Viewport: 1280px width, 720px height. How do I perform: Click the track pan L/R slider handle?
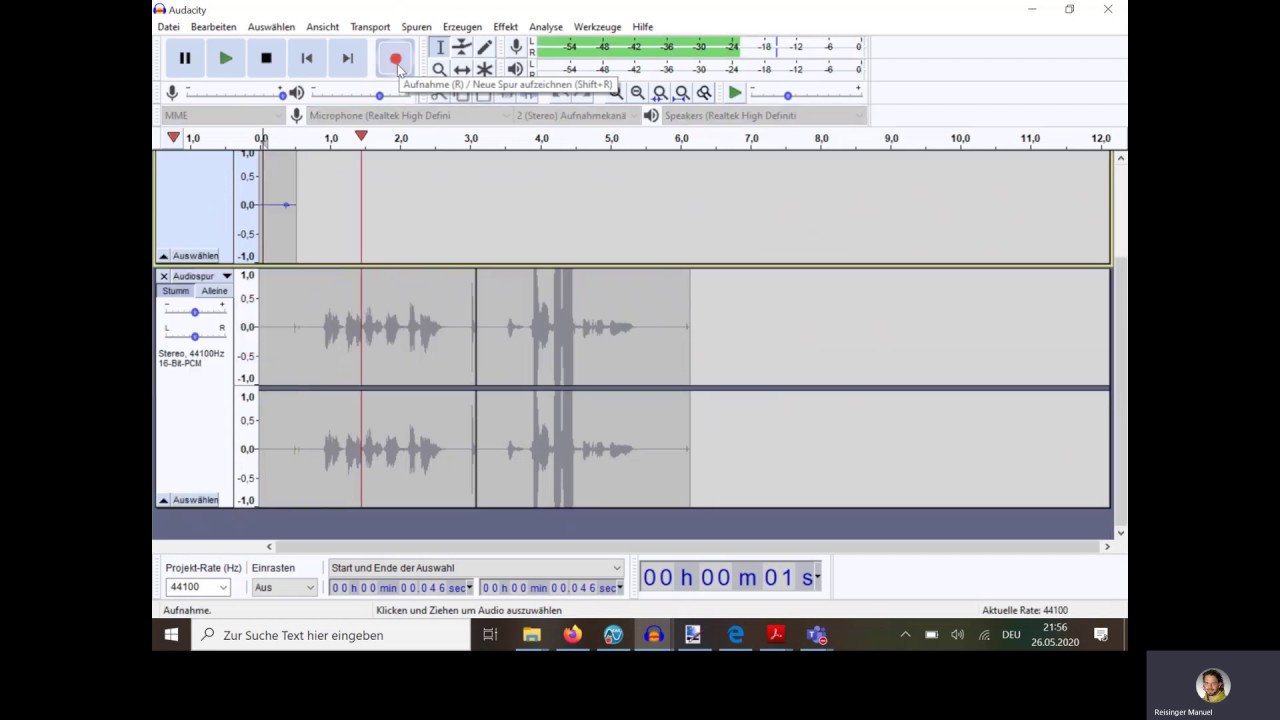[195, 336]
